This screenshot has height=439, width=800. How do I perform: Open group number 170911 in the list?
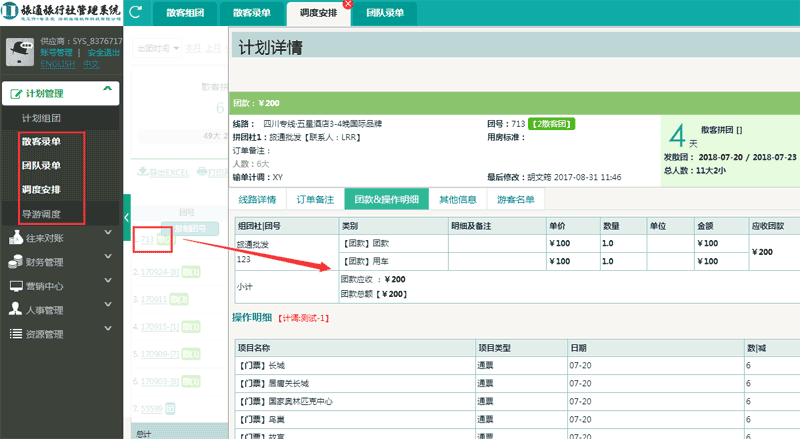[x=153, y=299]
